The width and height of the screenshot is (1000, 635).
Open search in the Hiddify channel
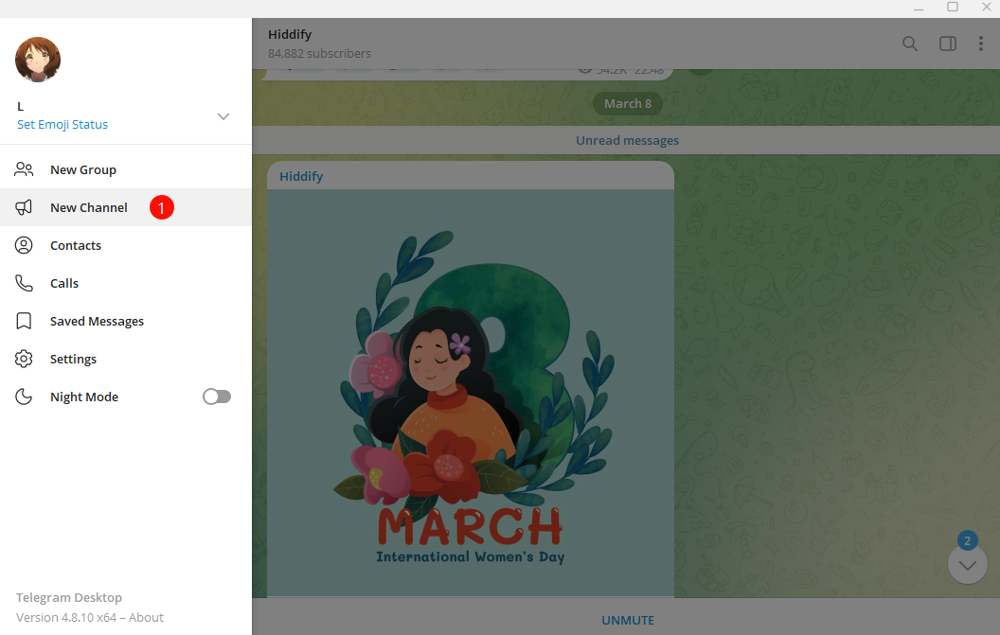coord(910,43)
